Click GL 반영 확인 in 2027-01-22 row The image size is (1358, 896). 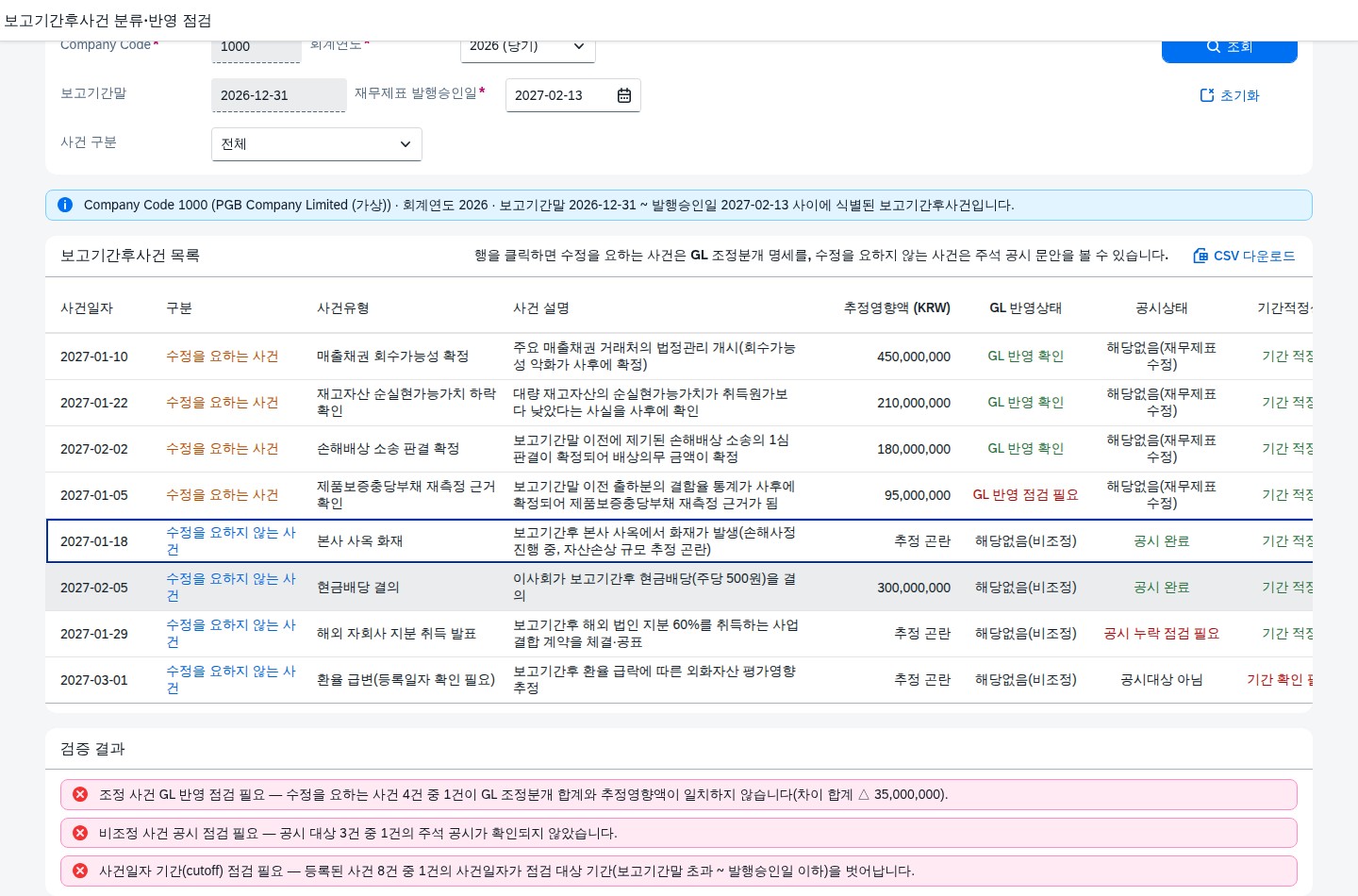coord(1025,403)
